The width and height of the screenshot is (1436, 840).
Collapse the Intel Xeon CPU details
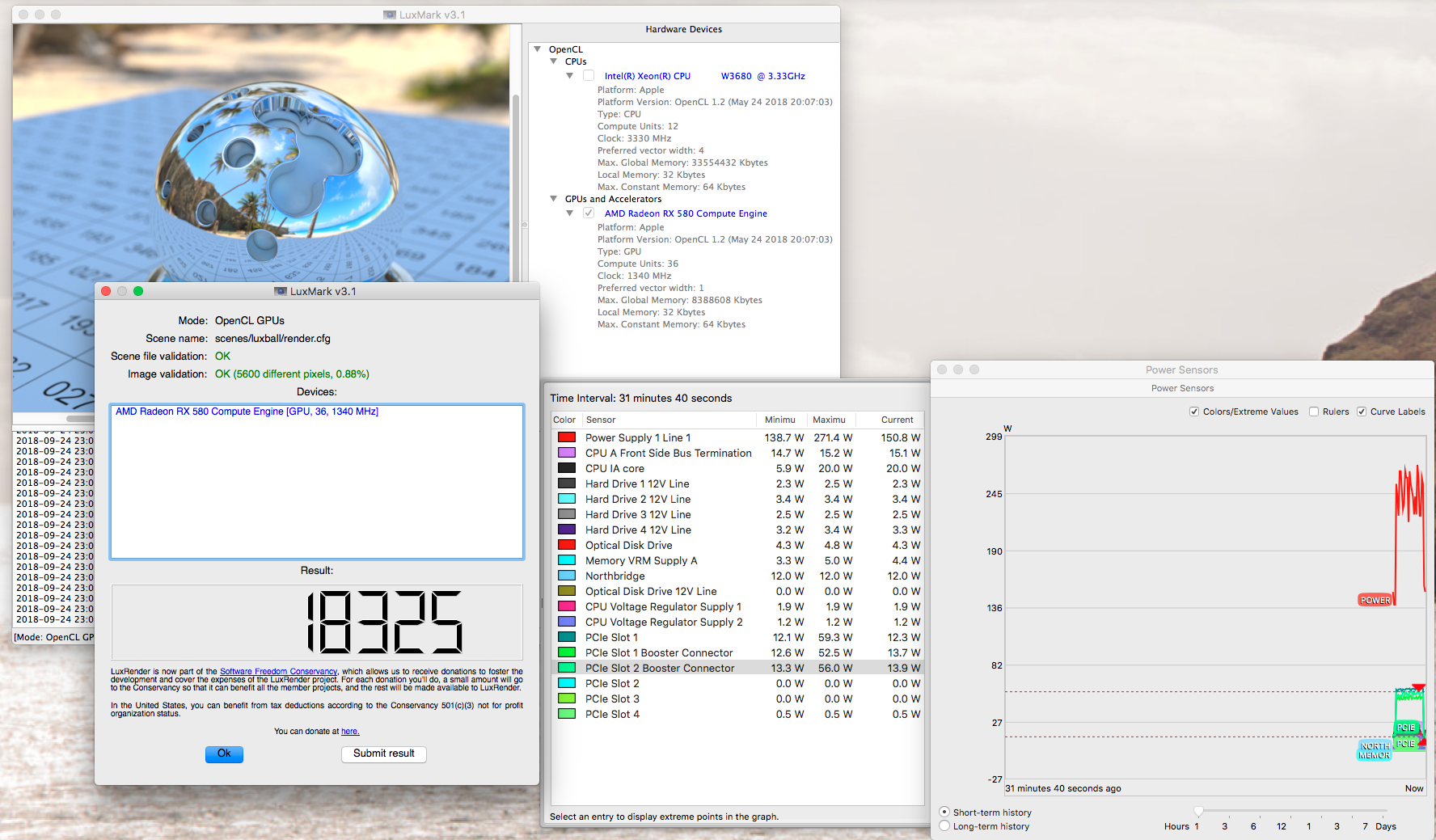pos(570,76)
